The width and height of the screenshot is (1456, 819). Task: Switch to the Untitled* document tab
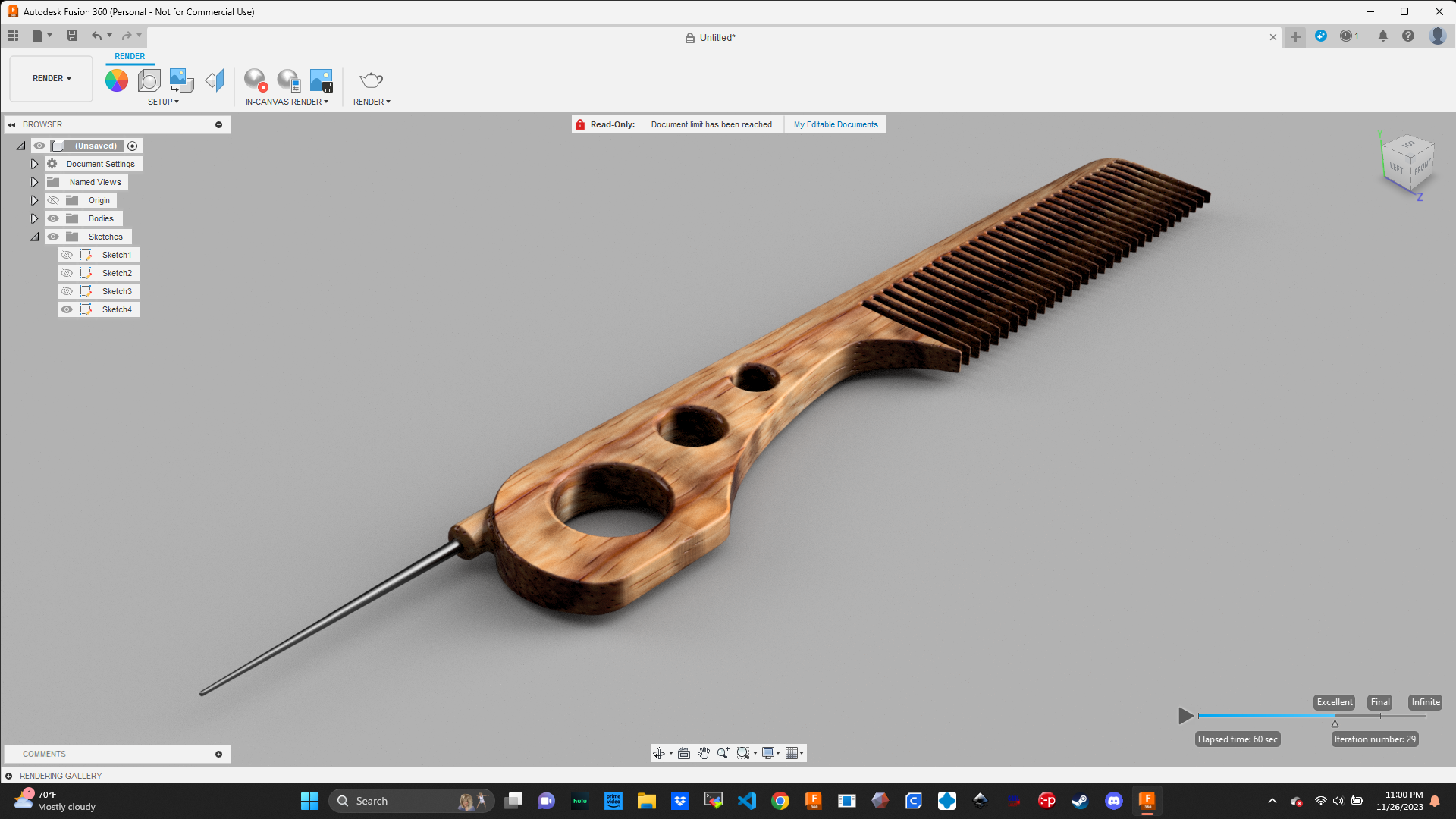point(711,37)
